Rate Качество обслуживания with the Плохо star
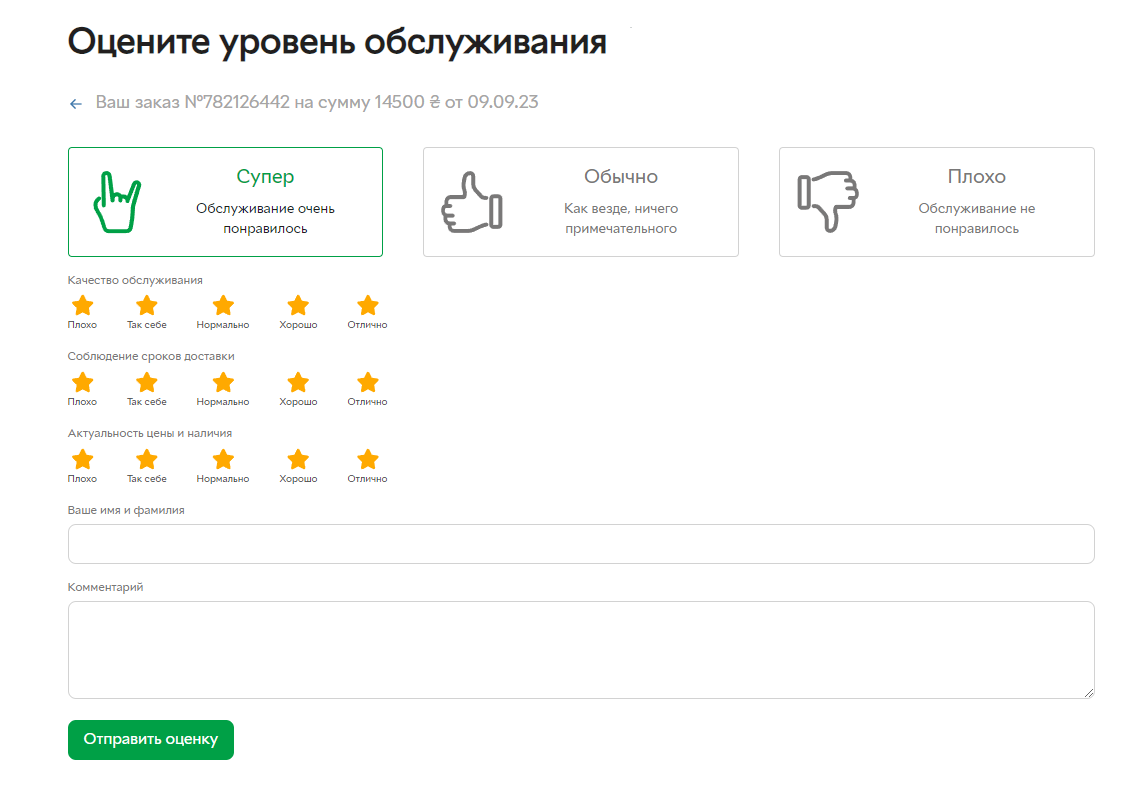This screenshot has width=1142, height=794. pos(83,306)
